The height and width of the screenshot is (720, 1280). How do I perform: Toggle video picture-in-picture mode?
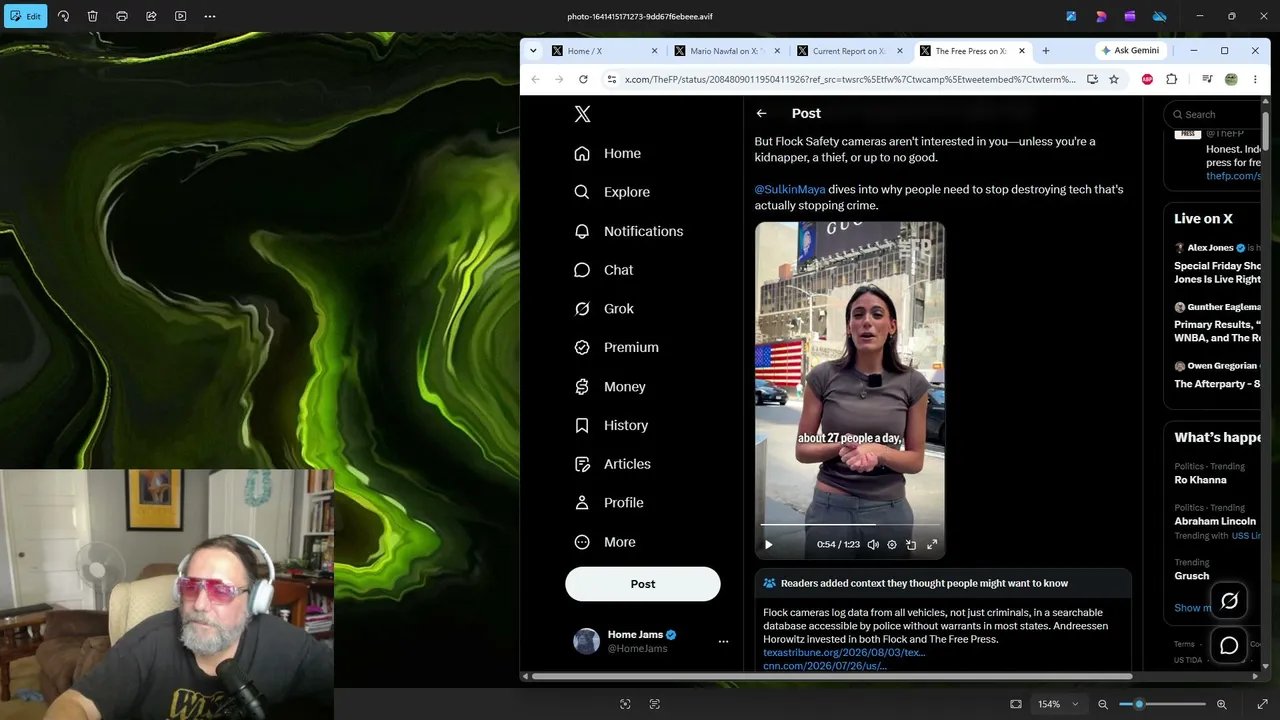tap(911, 545)
